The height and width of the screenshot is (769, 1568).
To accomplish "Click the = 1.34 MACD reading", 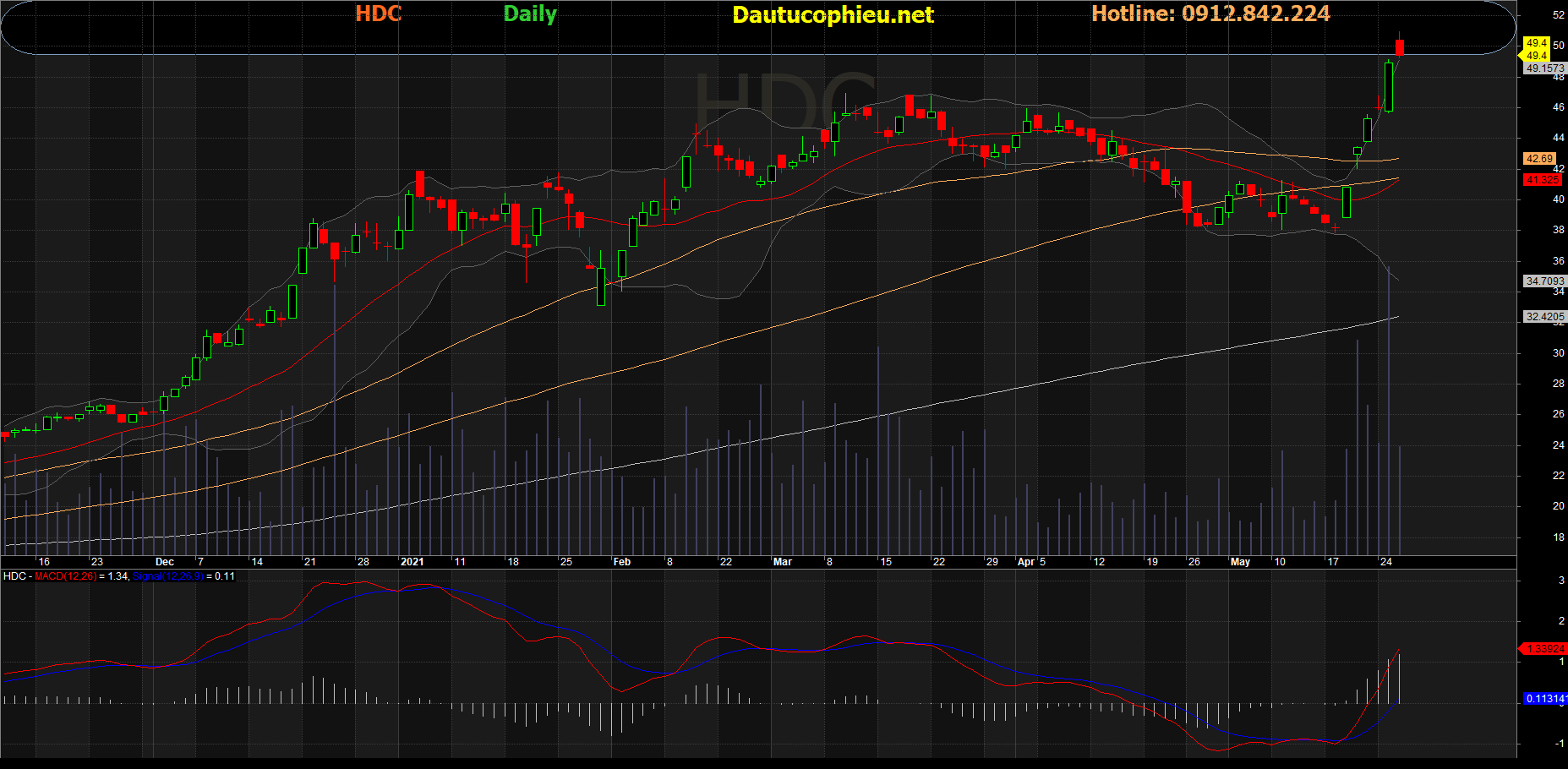I will point(113,576).
